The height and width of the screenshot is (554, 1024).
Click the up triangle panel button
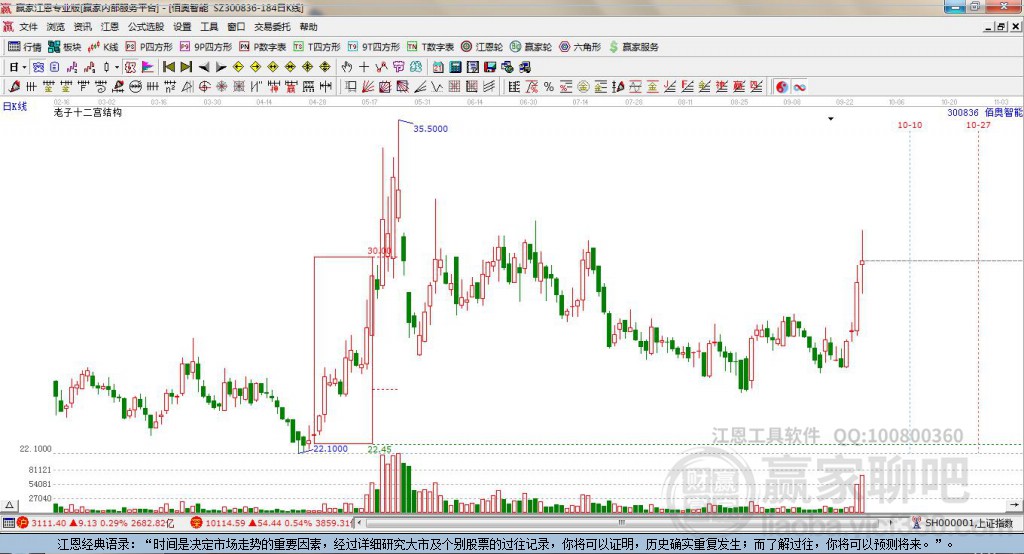tap(9, 505)
